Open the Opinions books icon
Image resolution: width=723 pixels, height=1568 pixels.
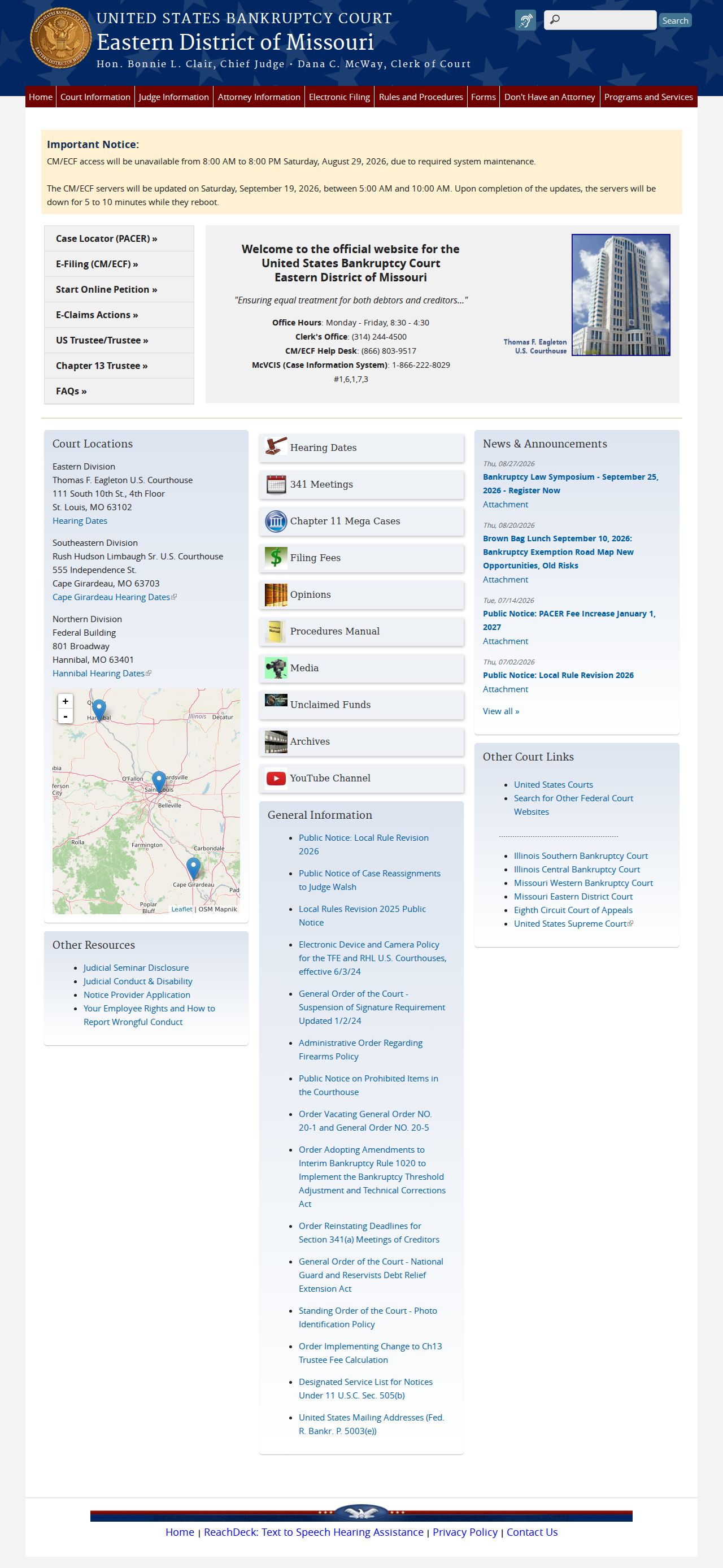pyautogui.click(x=276, y=594)
